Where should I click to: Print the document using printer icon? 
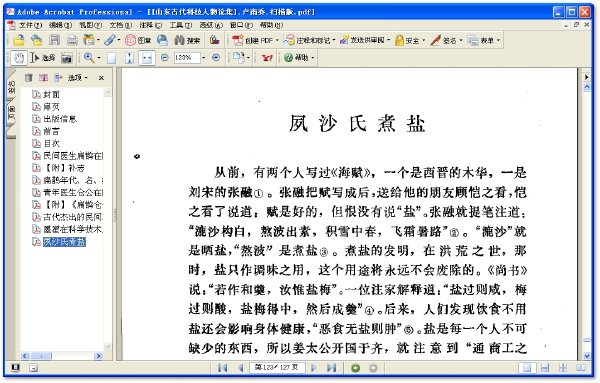[x=72, y=40]
